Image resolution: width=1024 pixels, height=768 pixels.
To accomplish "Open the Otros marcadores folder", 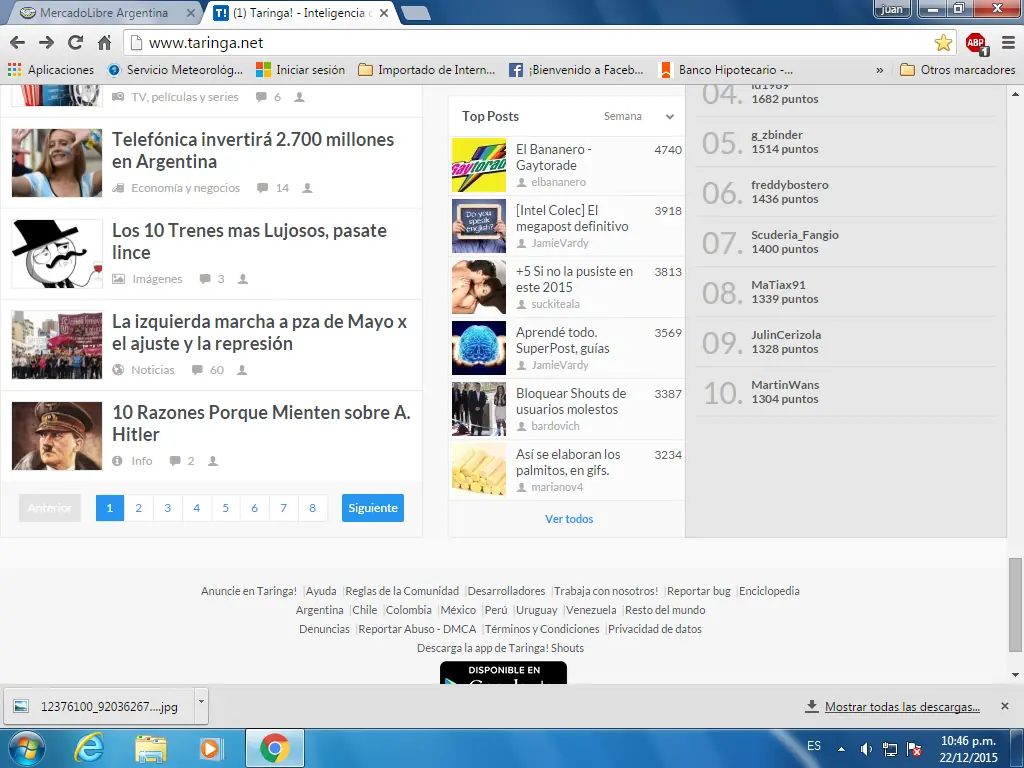I will [x=957, y=70].
